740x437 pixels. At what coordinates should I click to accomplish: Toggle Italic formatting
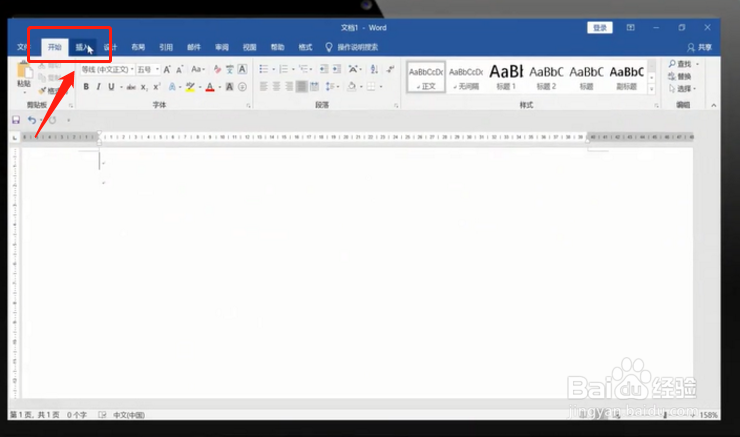99,87
